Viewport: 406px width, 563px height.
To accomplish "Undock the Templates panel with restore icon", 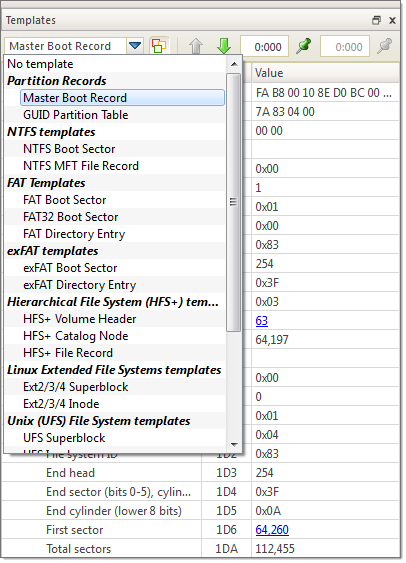I will [x=376, y=20].
